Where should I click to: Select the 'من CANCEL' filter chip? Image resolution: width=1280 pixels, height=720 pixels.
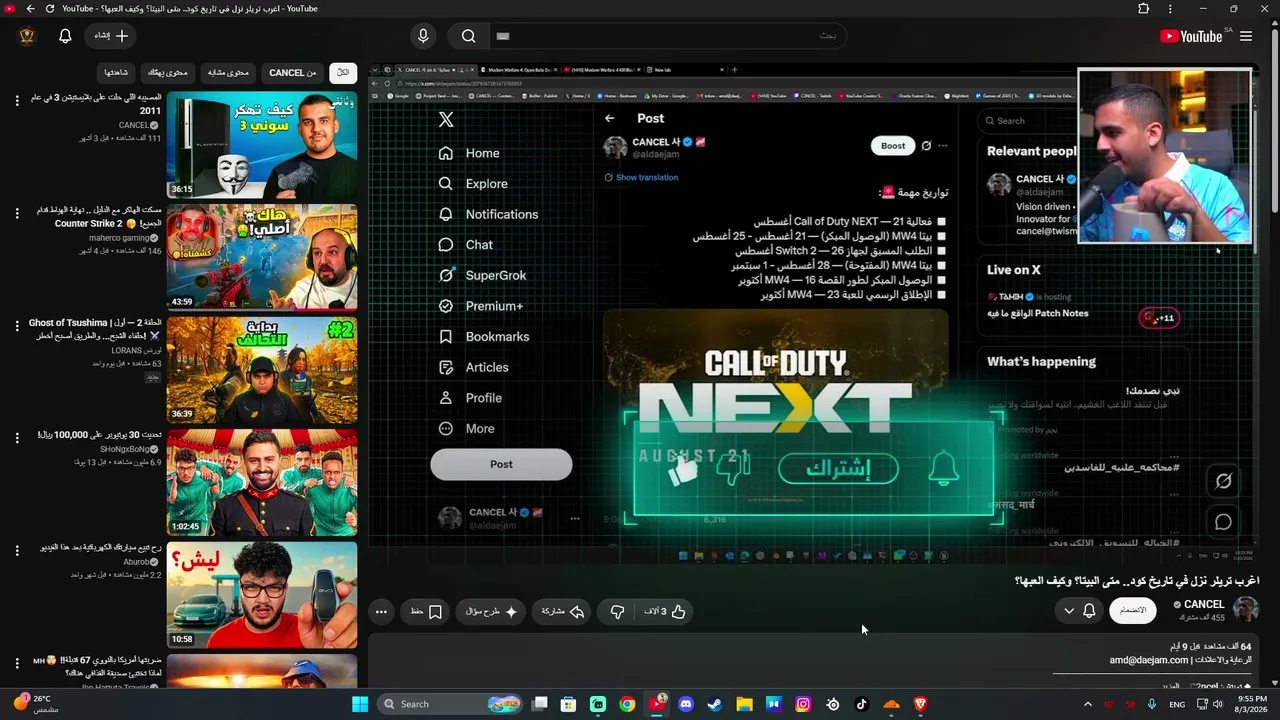(293, 72)
